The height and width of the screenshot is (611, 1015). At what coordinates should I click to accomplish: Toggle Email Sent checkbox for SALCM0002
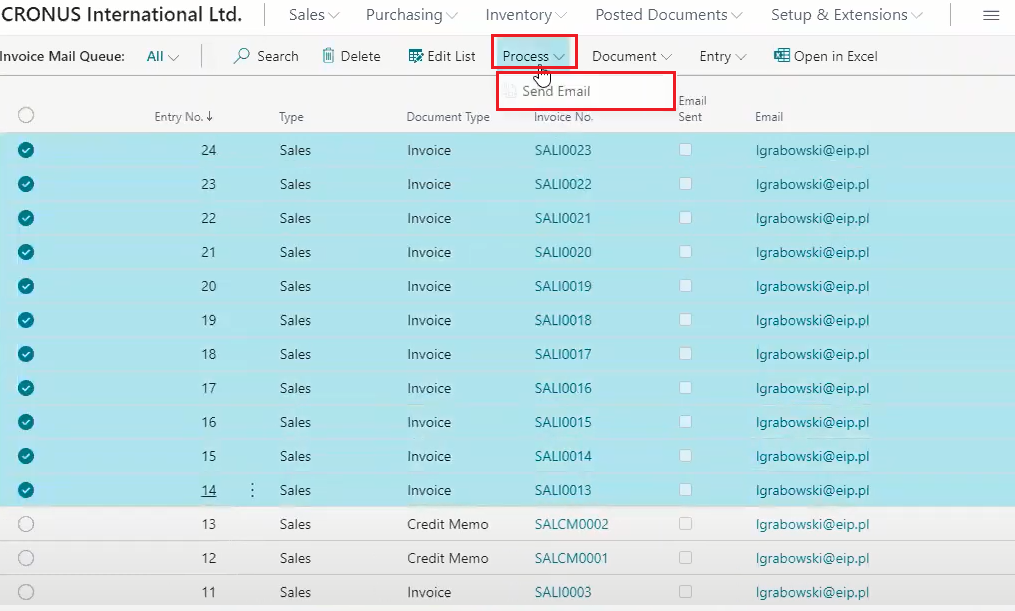pos(686,524)
